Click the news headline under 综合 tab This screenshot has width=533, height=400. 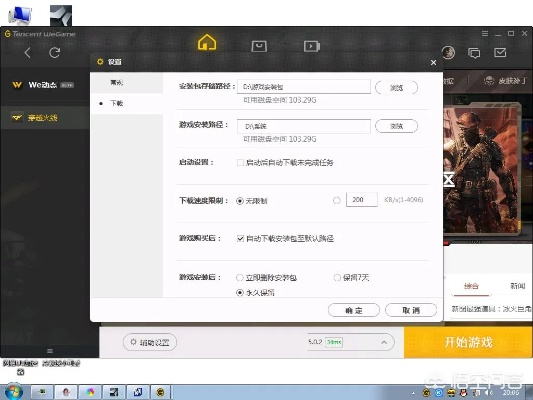[492, 309]
